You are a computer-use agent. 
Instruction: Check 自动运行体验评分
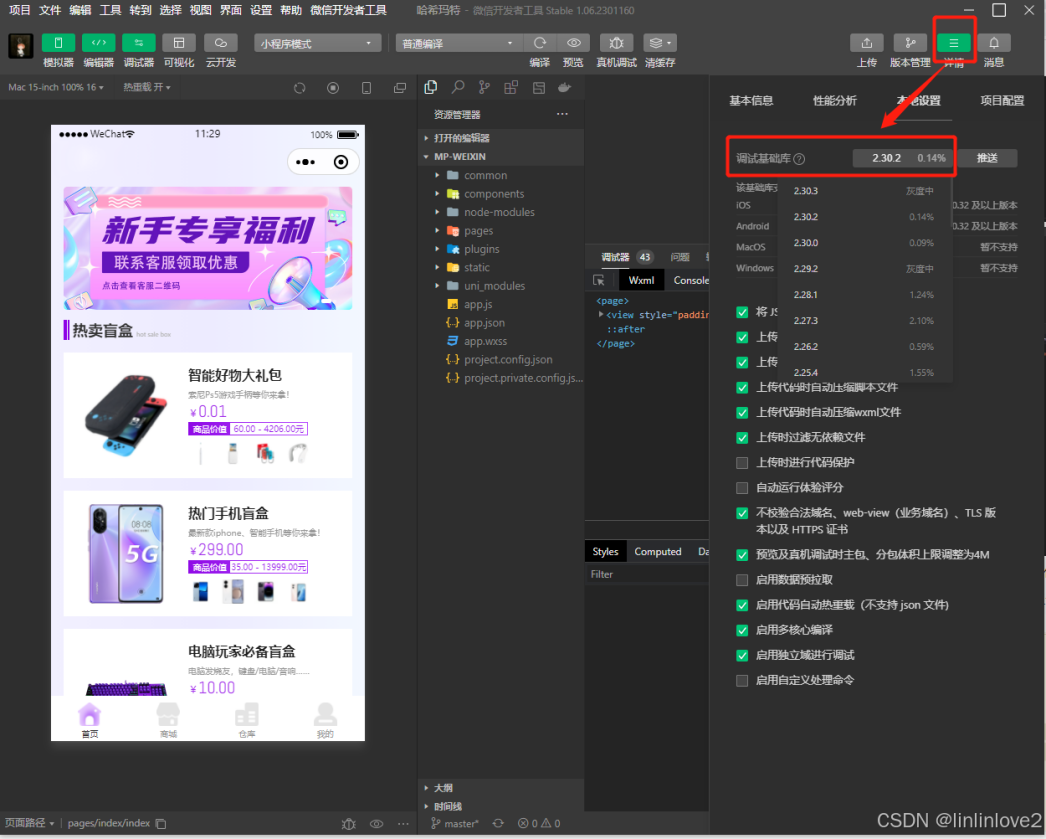pyautogui.click(x=742, y=488)
